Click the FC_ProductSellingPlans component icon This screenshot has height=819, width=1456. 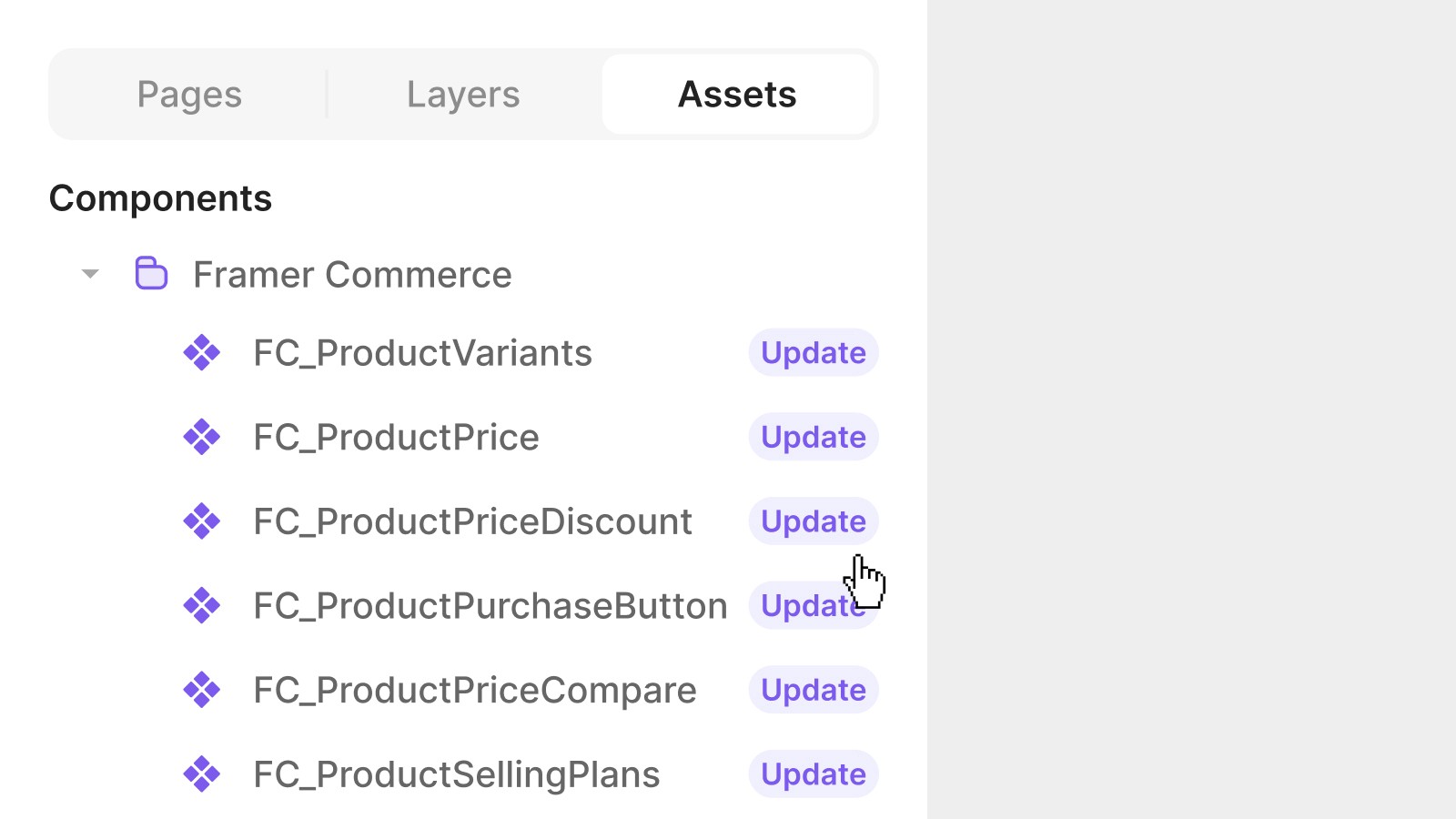[x=202, y=774]
